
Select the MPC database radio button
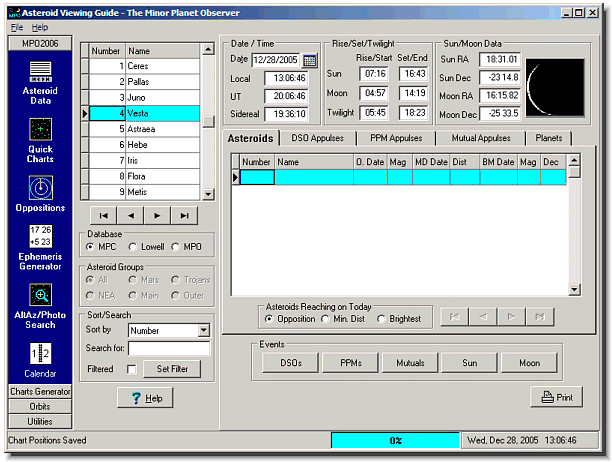pyautogui.click(x=90, y=247)
